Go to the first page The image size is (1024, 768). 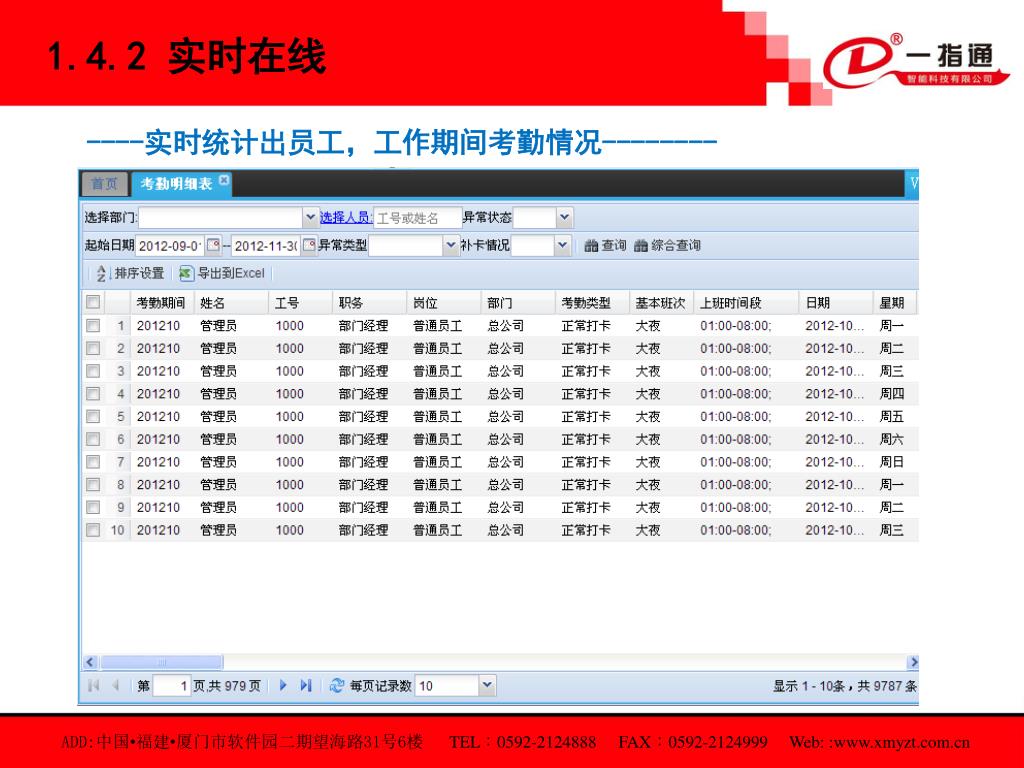(x=93, y=685)
